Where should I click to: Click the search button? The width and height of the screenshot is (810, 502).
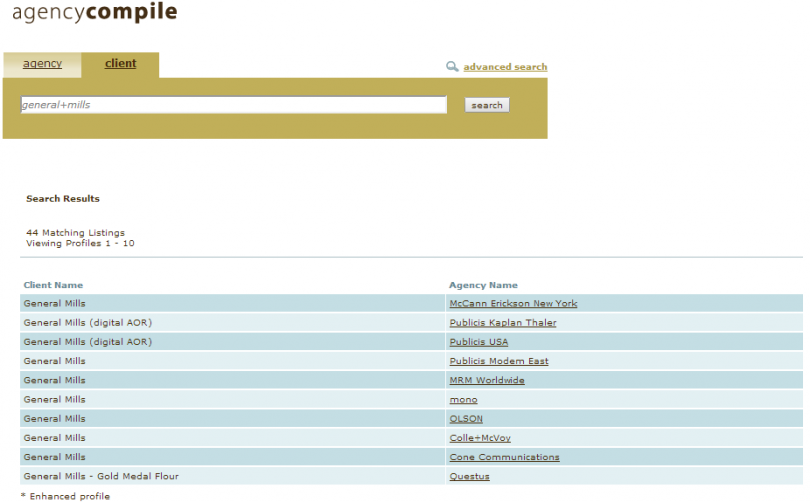[487, 105]
